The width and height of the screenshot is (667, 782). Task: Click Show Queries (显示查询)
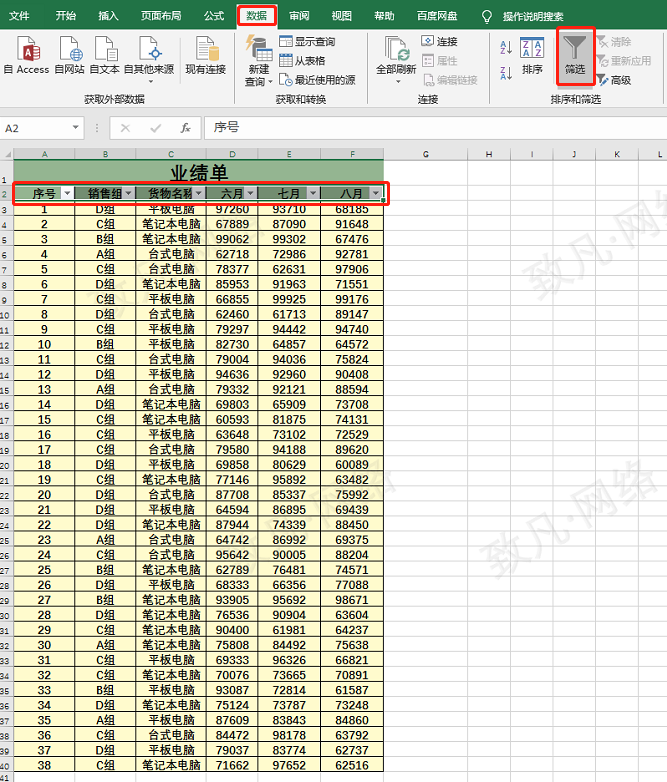point(307,41)
